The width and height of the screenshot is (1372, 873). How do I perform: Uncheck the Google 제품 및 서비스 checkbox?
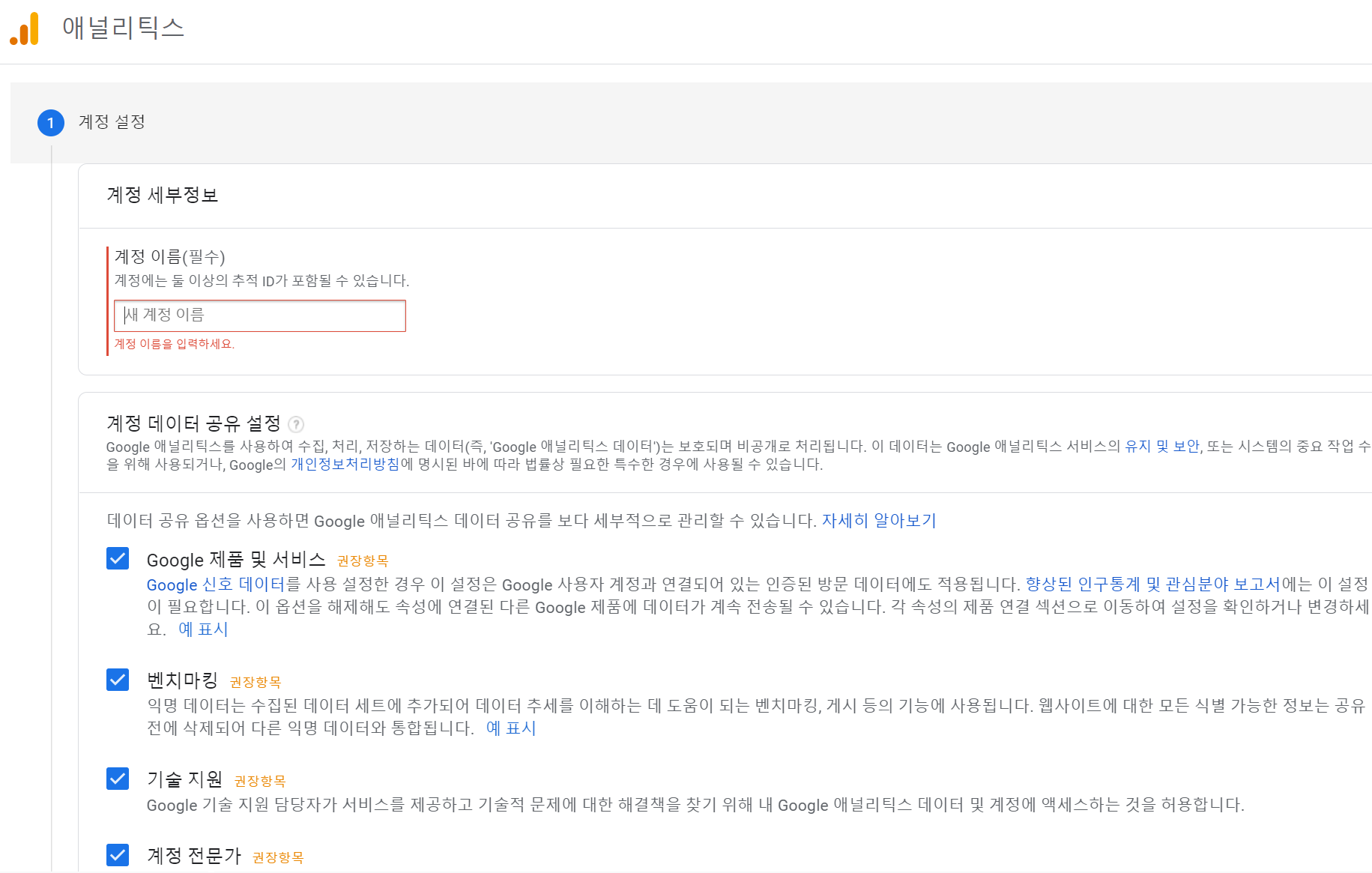point(118,558)
